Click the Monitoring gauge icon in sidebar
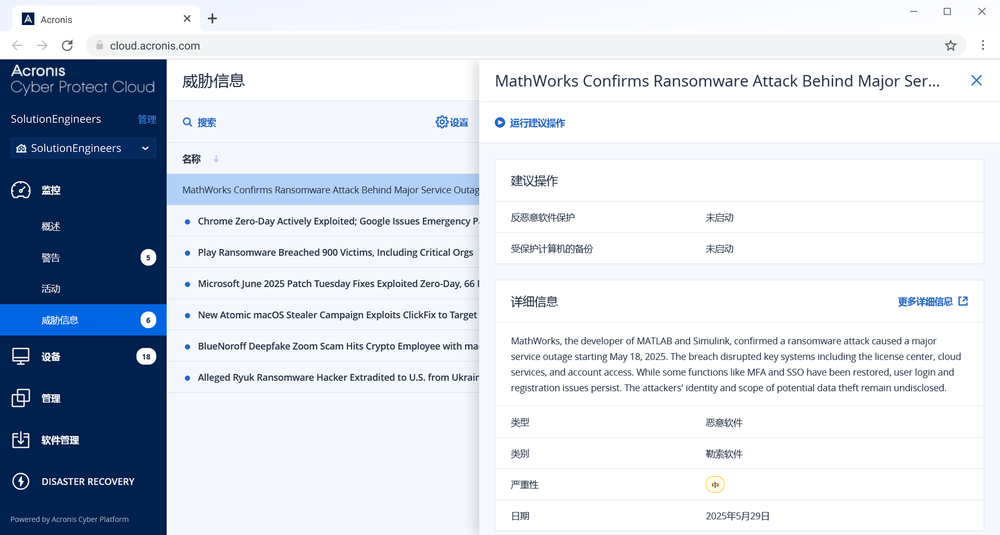Screen dimensions: 1000x535 pos(21,189)
